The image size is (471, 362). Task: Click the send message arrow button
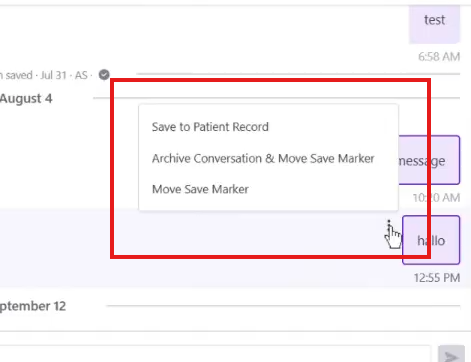(451, 355)
